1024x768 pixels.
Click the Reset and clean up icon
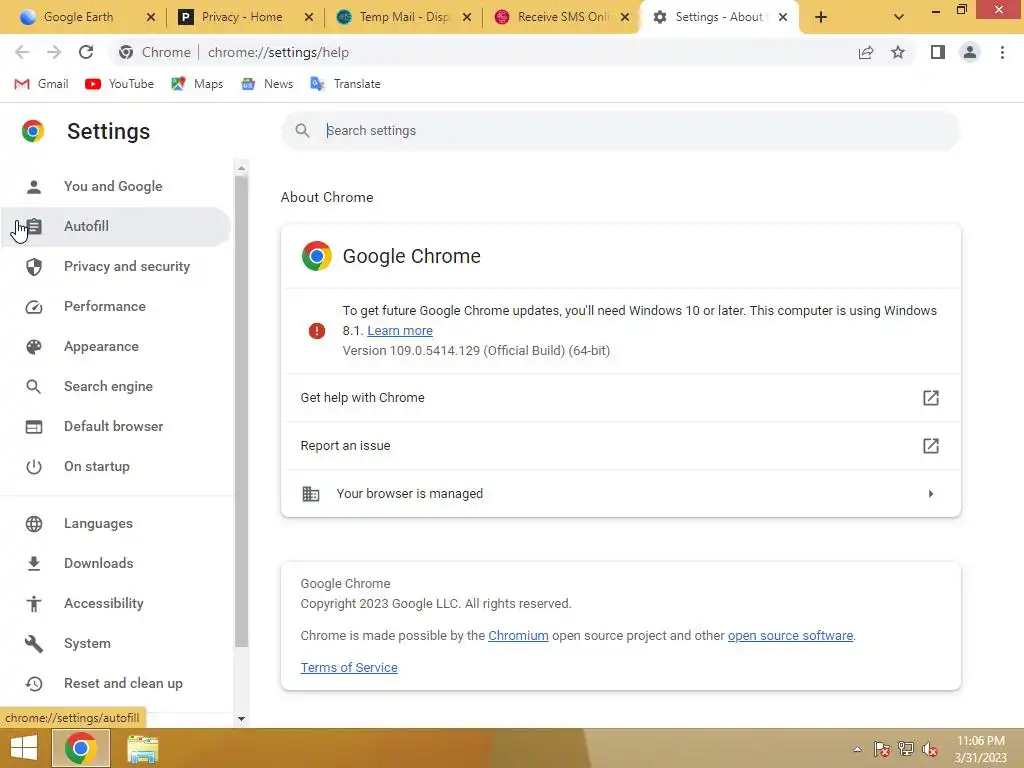(x=34, y=684)
